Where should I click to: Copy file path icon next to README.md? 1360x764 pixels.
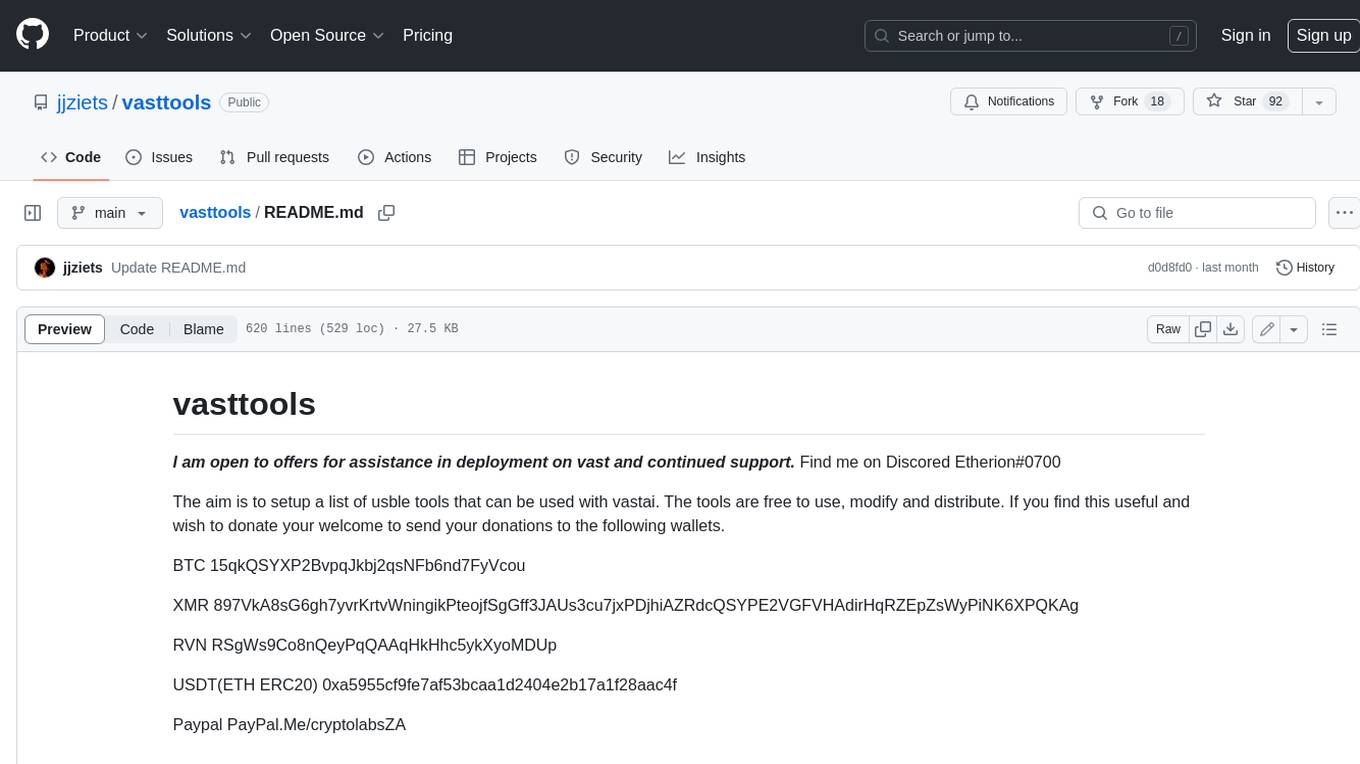pyautogui.click(x=386, y=213)
